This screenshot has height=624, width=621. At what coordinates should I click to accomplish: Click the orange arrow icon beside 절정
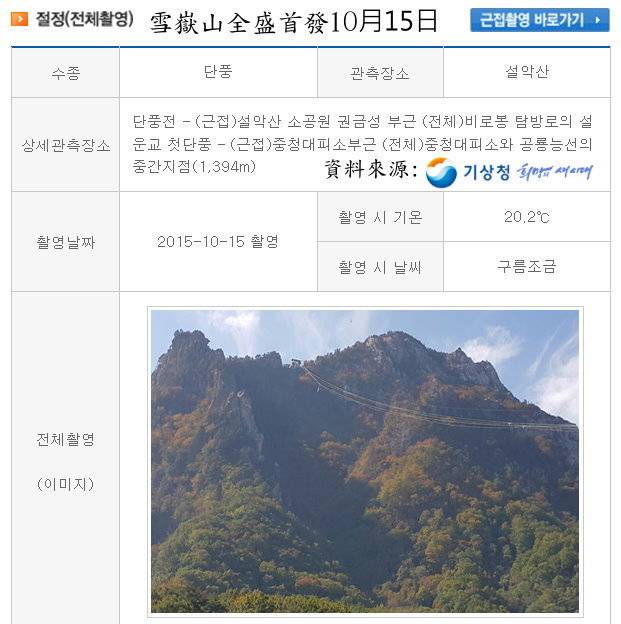[19, 19]
